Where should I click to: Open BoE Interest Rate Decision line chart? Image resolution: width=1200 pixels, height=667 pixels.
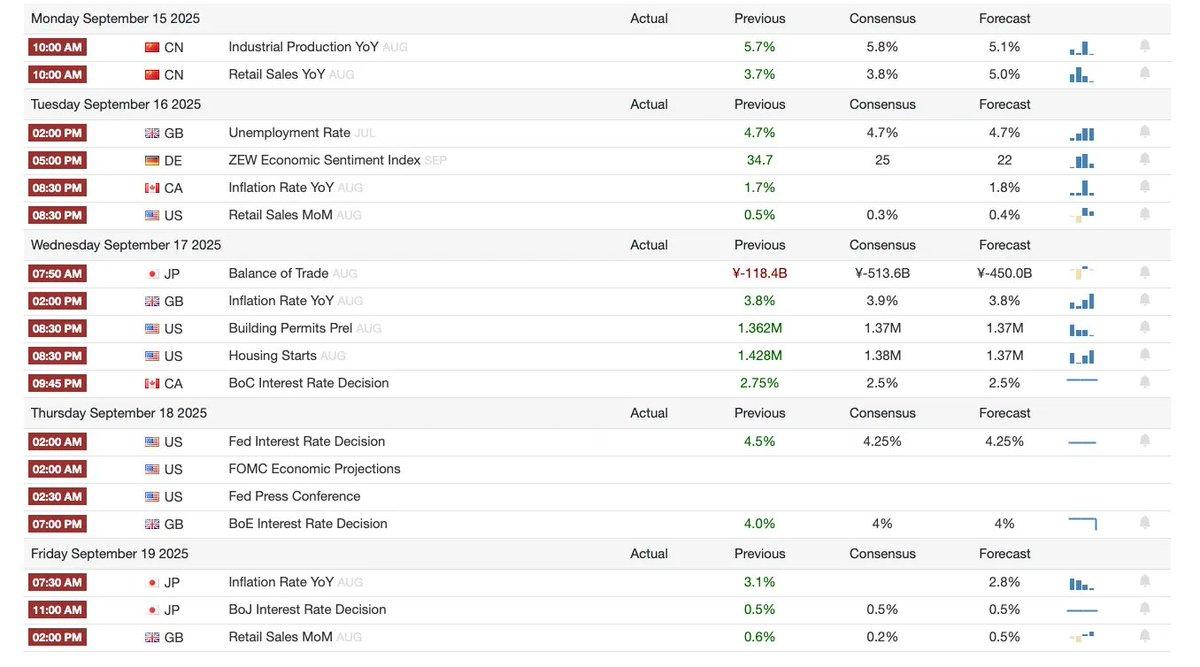pyautogui.click(x=1082, y=523)
